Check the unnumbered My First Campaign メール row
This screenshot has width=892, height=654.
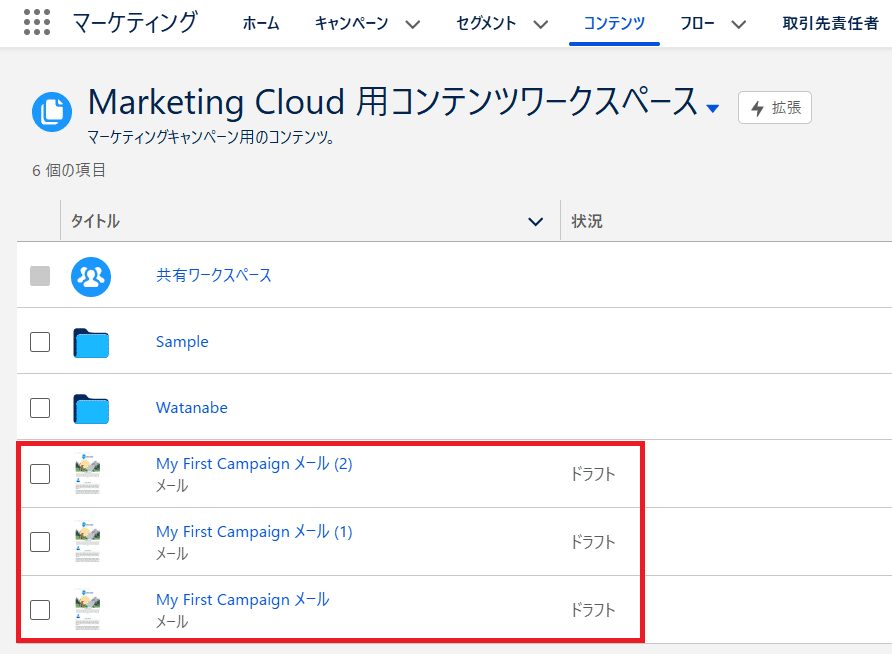[x=40, y=610]
